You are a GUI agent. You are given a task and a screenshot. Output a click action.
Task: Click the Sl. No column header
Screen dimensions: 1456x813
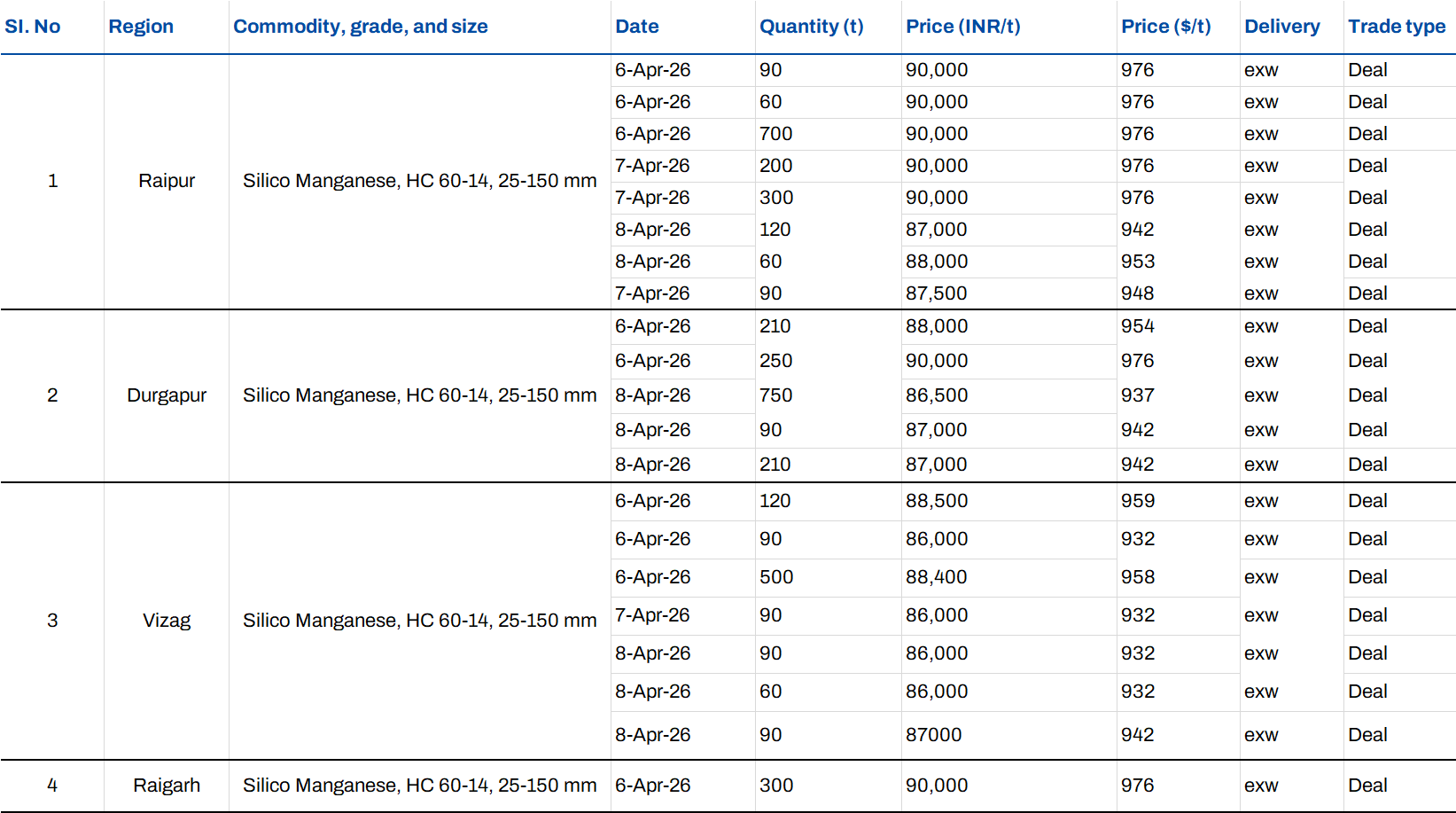coord(33,27)
